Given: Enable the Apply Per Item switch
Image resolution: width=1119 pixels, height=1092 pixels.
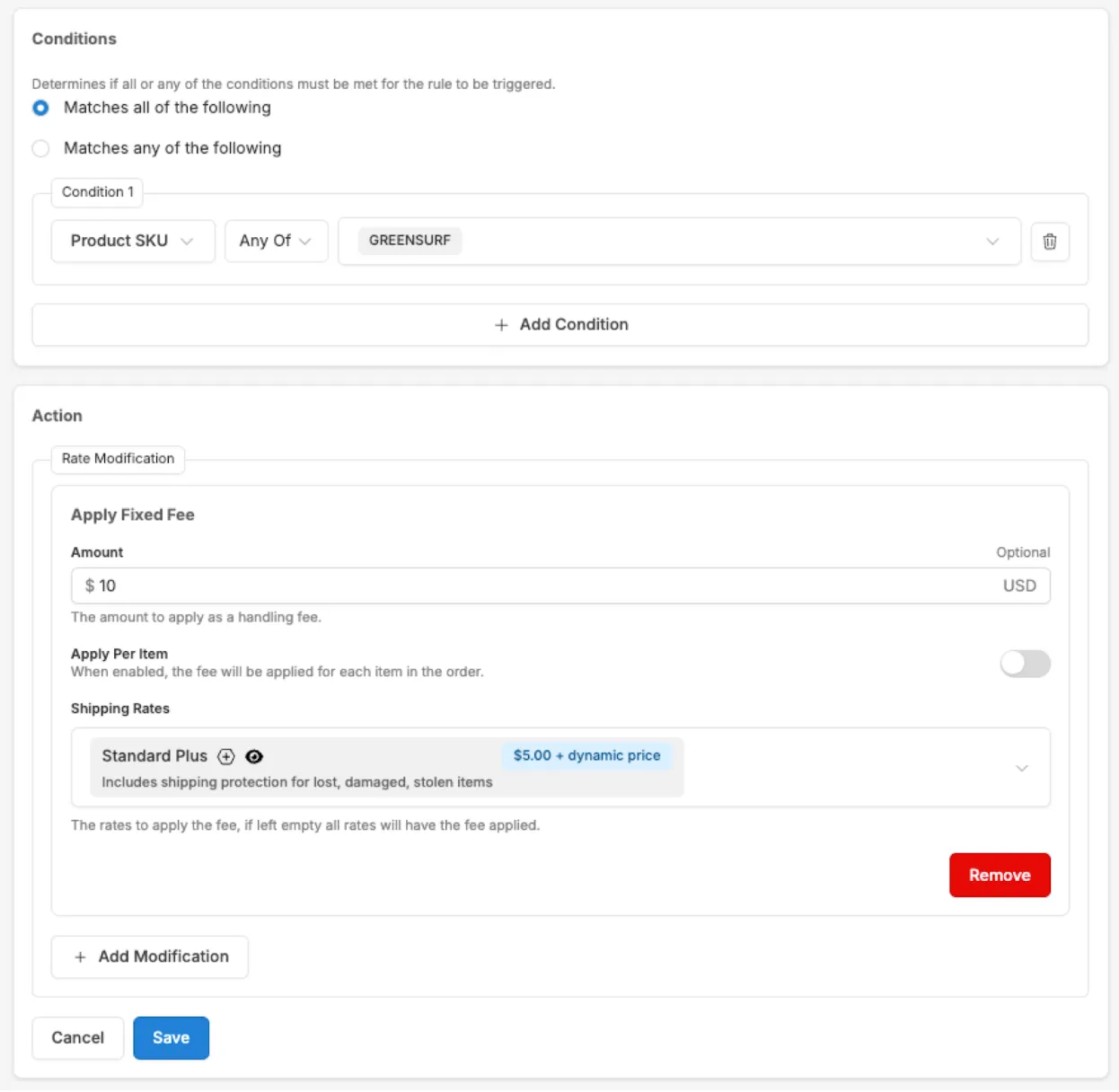Looking at the screenshot, I should (1024, 664).
